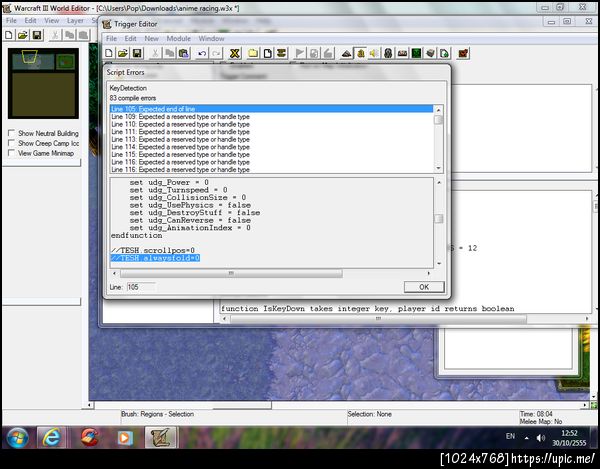Show hidden system tray icons arrow
The image size is (600, 469).
527,438
